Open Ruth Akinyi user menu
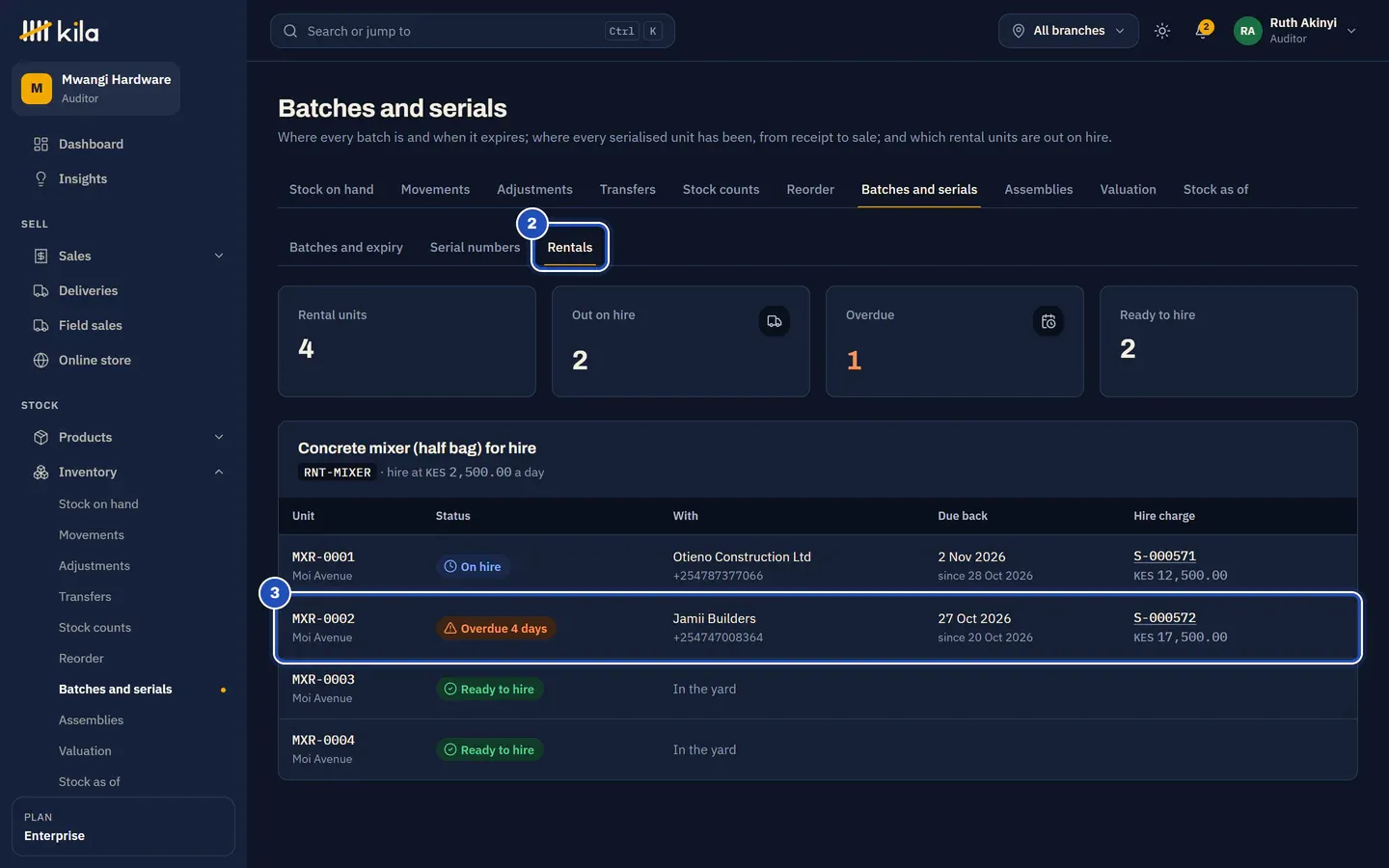This screenshot has width=1389, height=868. pos(1295,31)
